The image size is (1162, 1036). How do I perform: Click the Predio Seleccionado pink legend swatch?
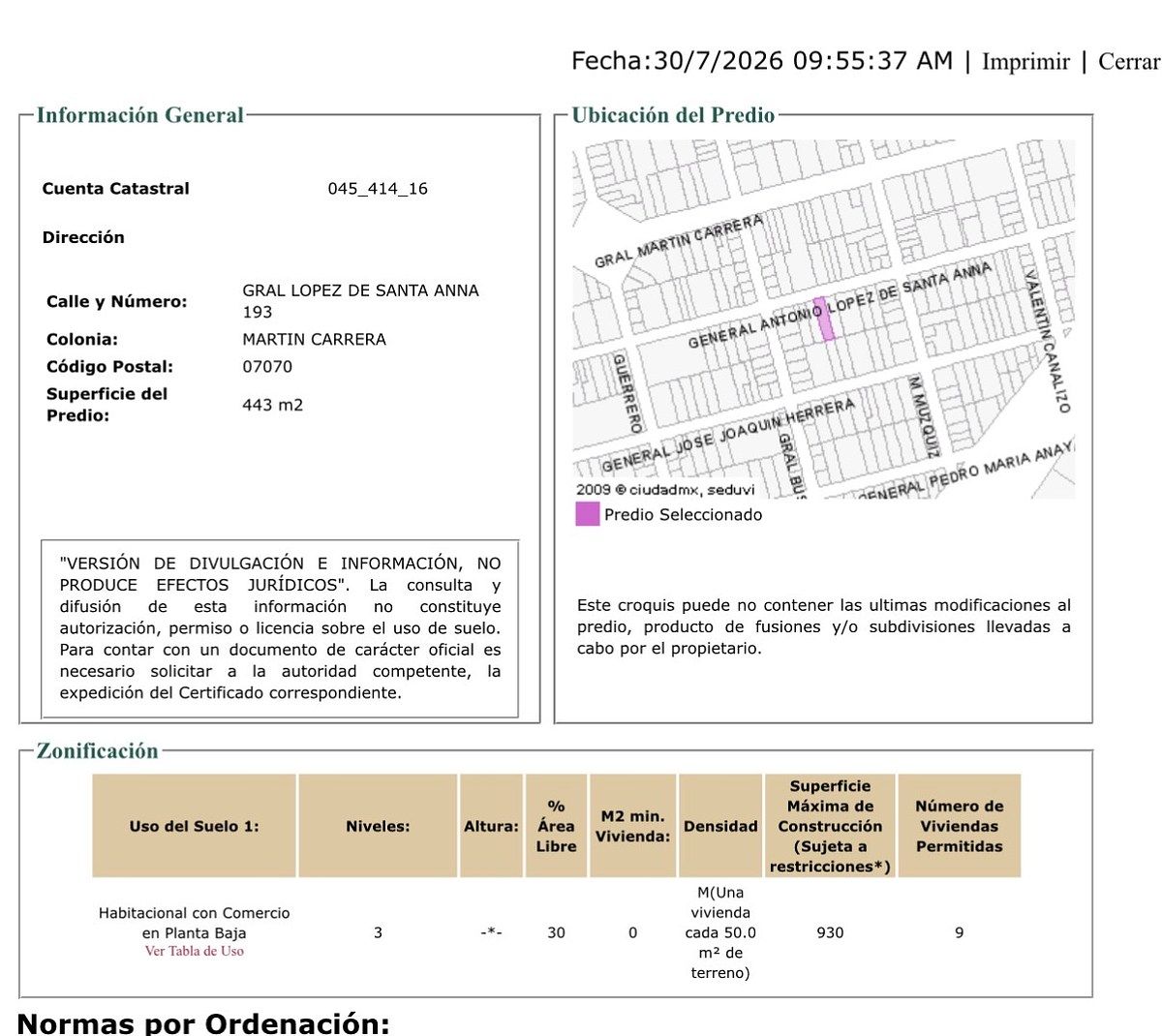click(x=588, y=514)
